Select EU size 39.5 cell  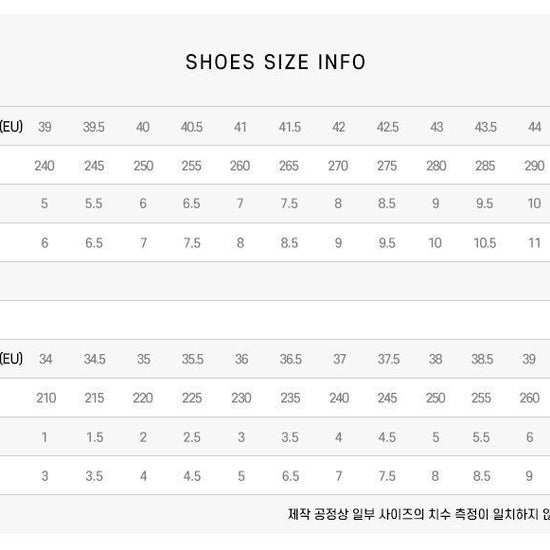click(94, 127)
